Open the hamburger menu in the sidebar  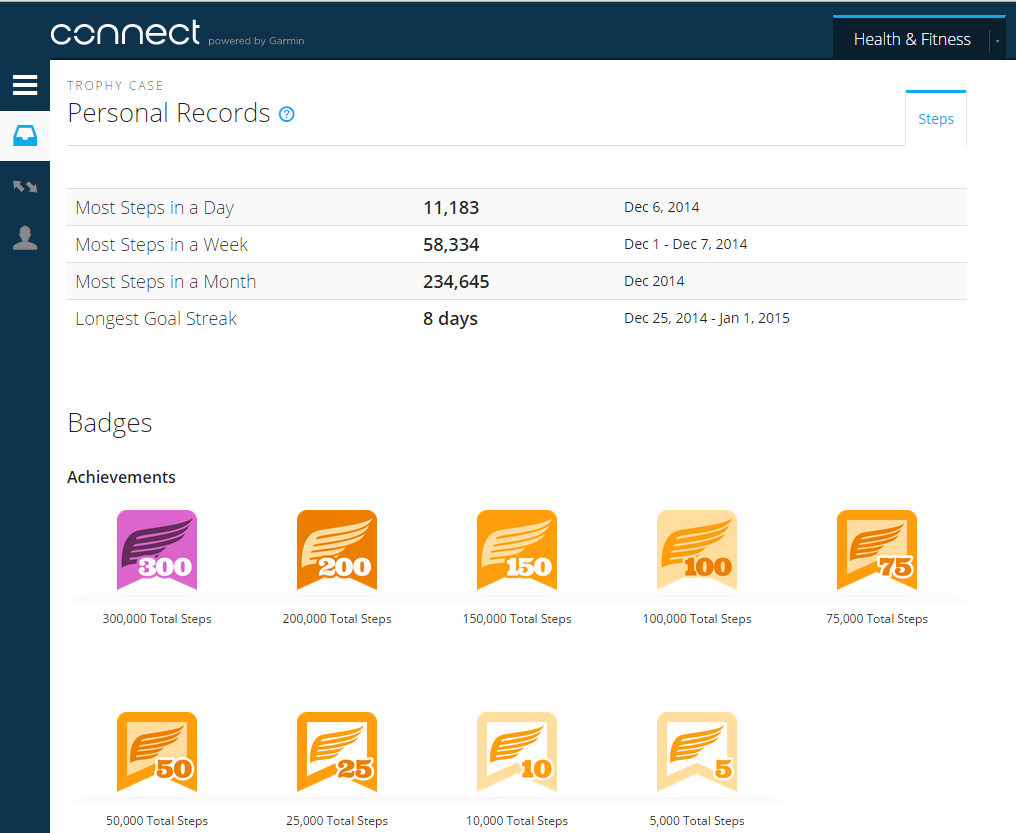25,85
